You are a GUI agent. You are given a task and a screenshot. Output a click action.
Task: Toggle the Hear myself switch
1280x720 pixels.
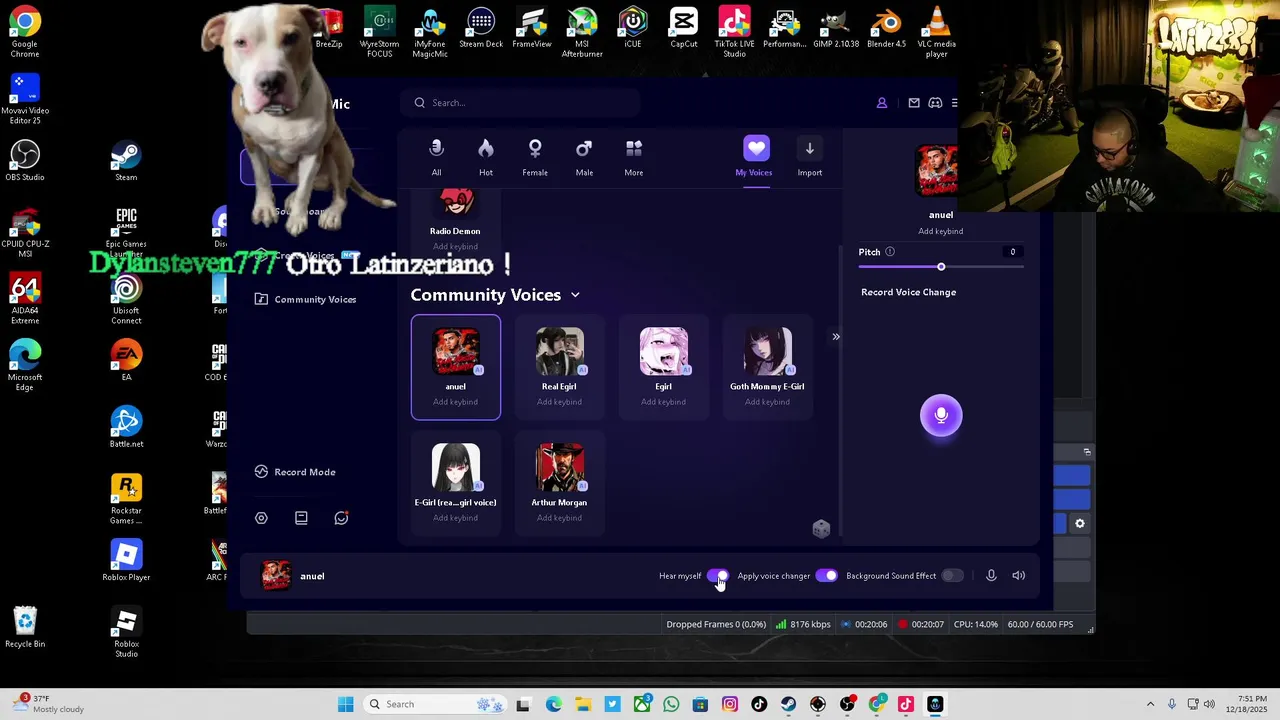tap(717, 576)
